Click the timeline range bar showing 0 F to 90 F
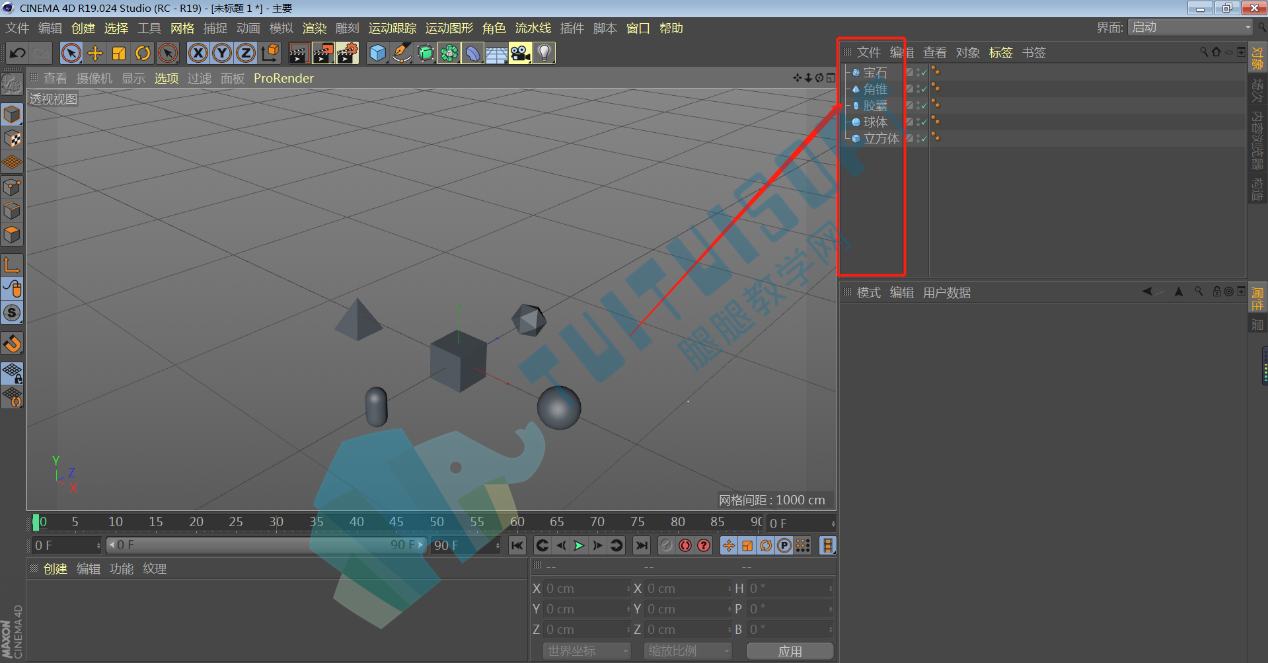The height and width of the screenshot is (663, 1268). click(266, 545)
